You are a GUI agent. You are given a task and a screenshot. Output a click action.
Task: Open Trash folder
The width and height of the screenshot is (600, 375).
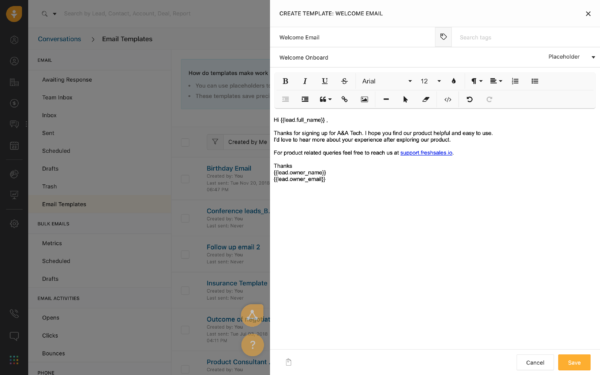click(x=49, y=186)
